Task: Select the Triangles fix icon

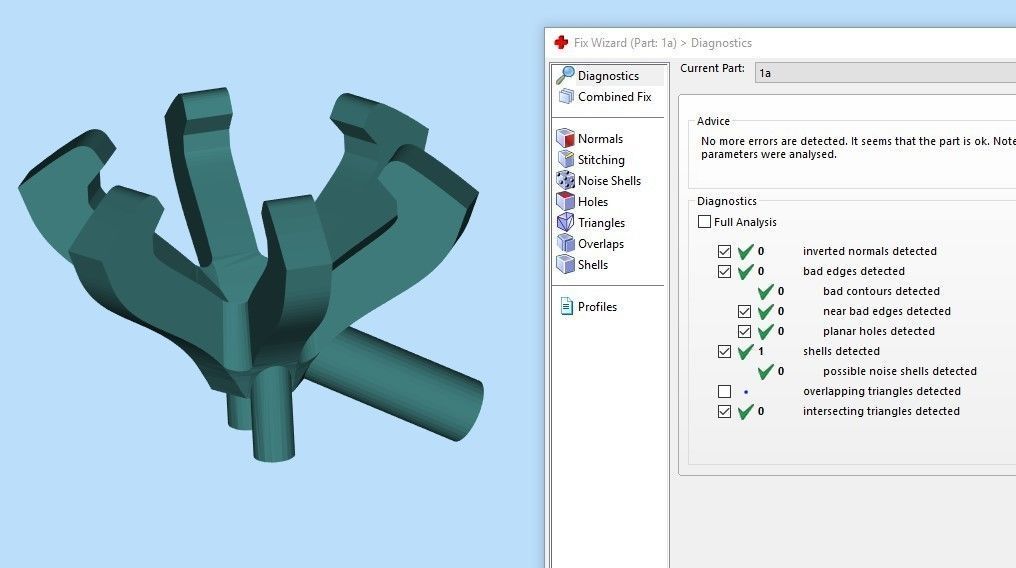Action: point(565,222)
